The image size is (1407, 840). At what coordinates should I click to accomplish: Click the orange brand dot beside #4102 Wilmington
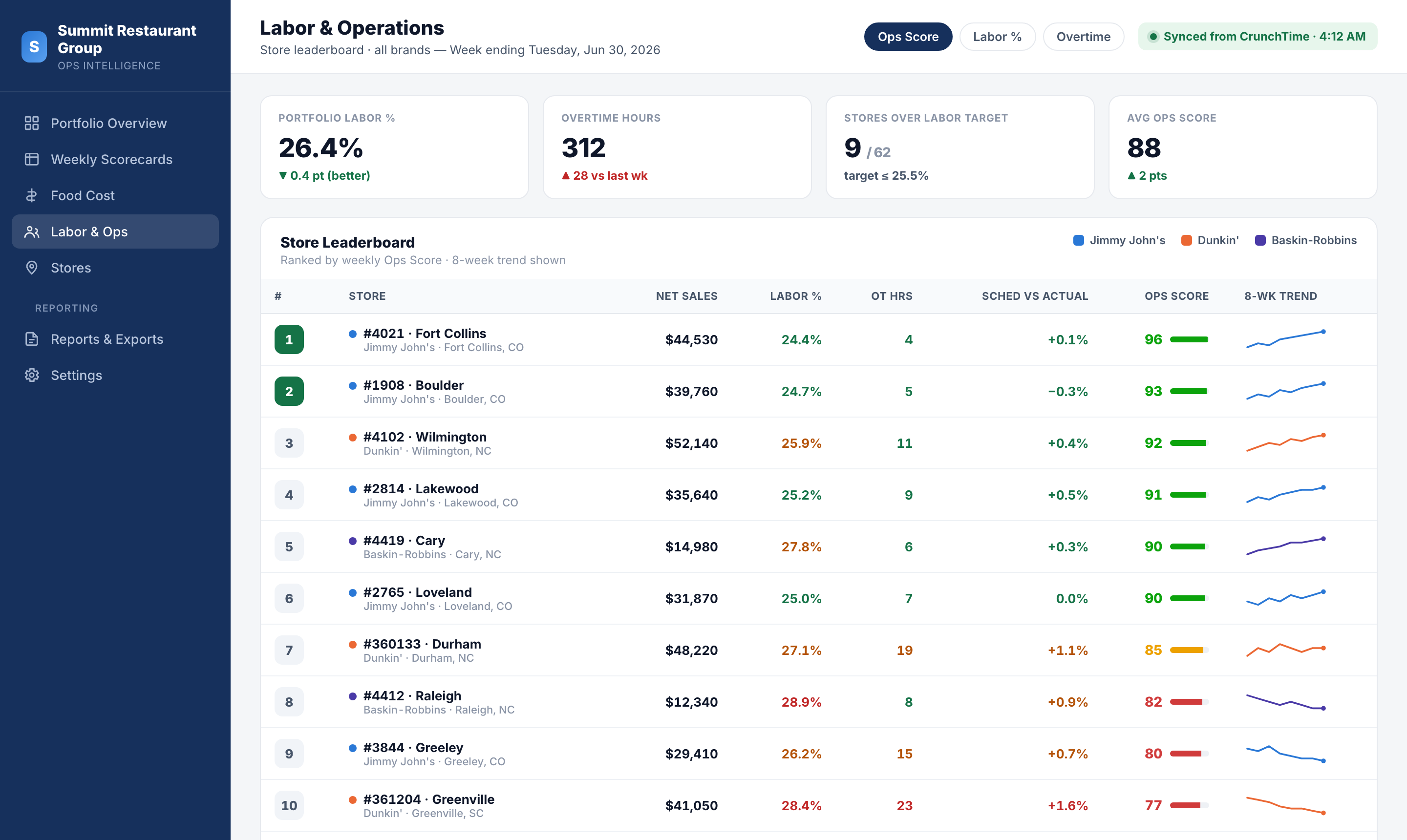353,438
